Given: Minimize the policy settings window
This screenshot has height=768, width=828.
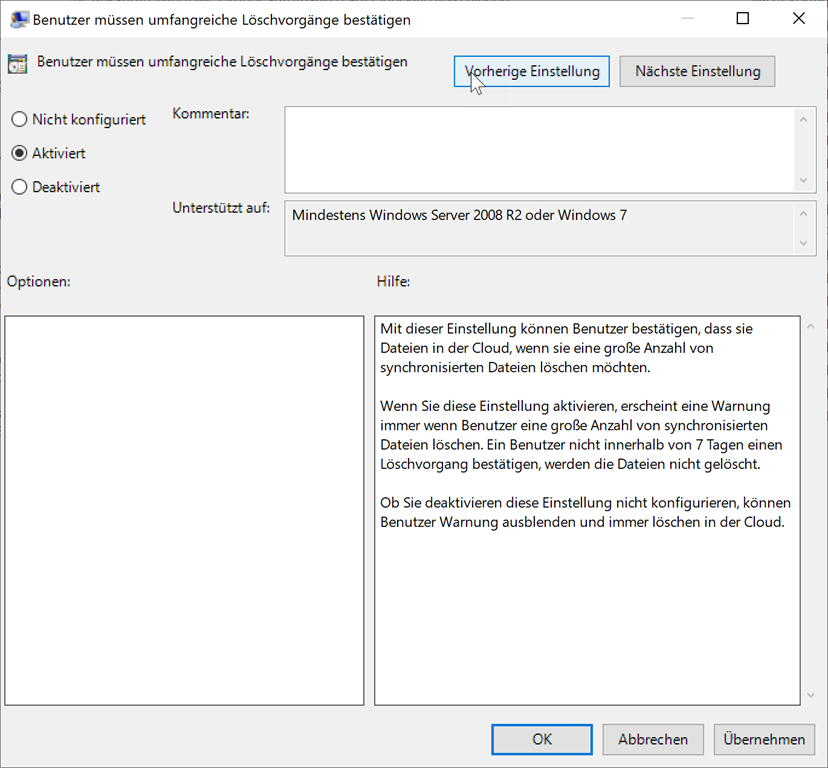Looking at the screenshot, I should (x=686, y=19).
